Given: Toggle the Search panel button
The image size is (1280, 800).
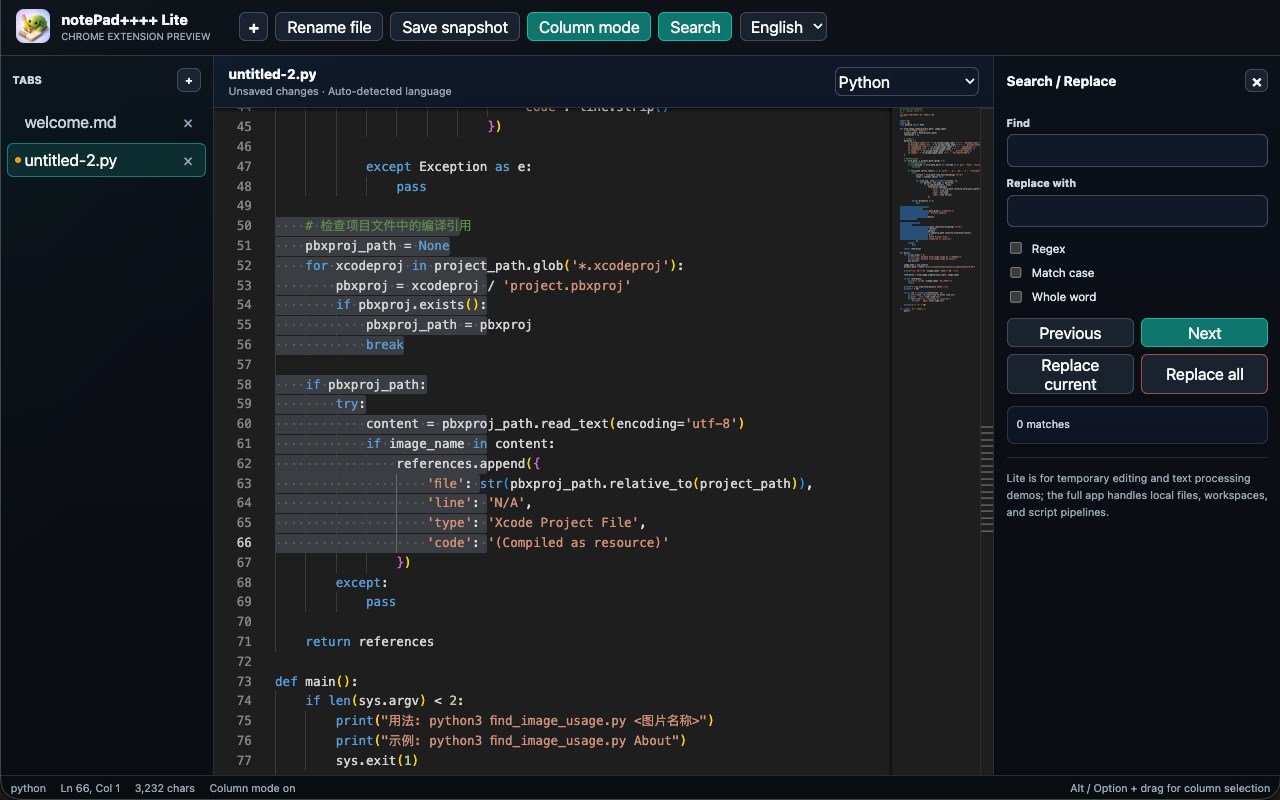Looking at the screenshot, I should [x=695, y=28].
